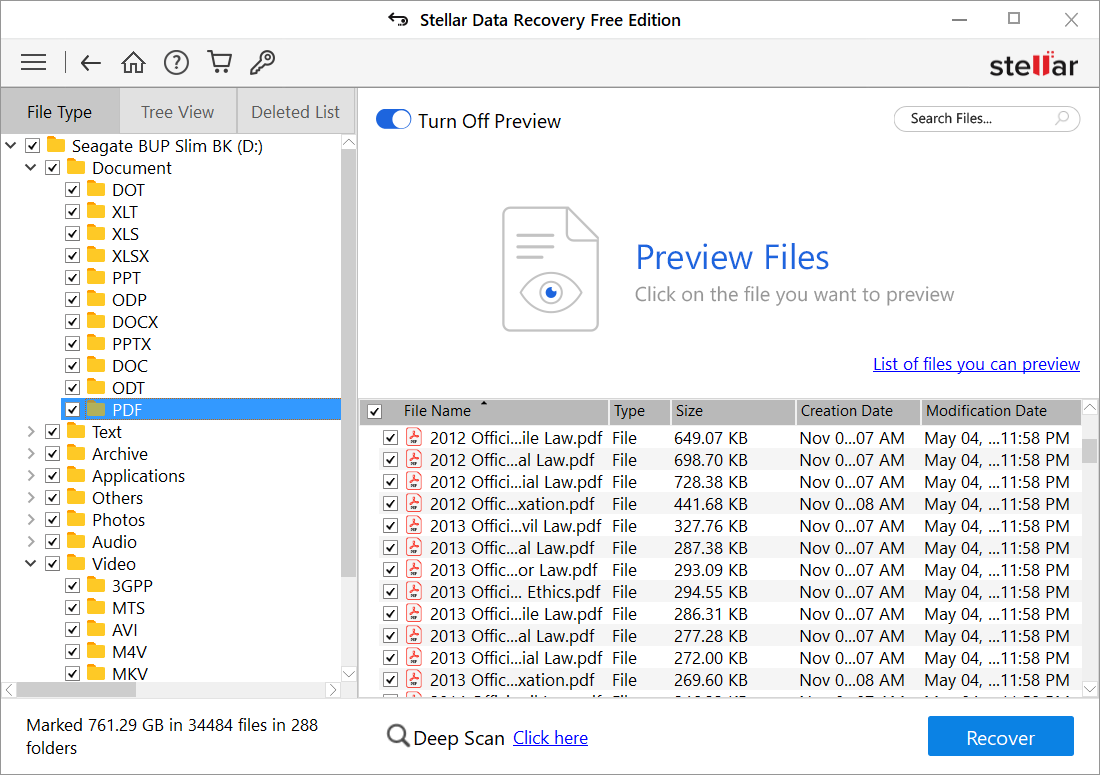Uncheck the PPTX folder checkbox
The width and height of the screenshot is (1100, 775).
click(72, 344)
